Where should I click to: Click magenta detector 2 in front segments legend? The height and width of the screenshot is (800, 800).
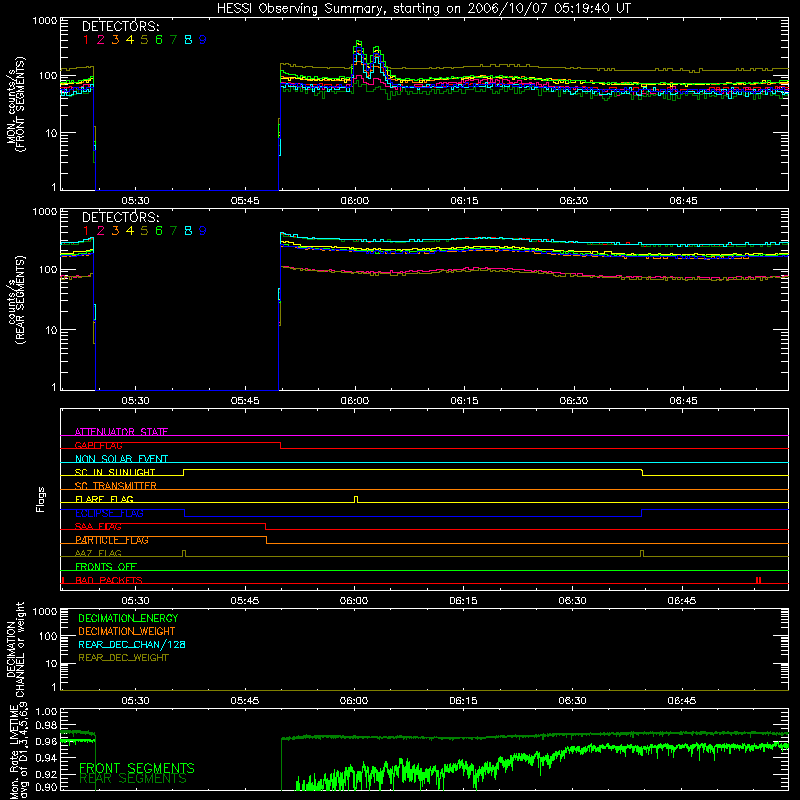(x=101, y=40)
